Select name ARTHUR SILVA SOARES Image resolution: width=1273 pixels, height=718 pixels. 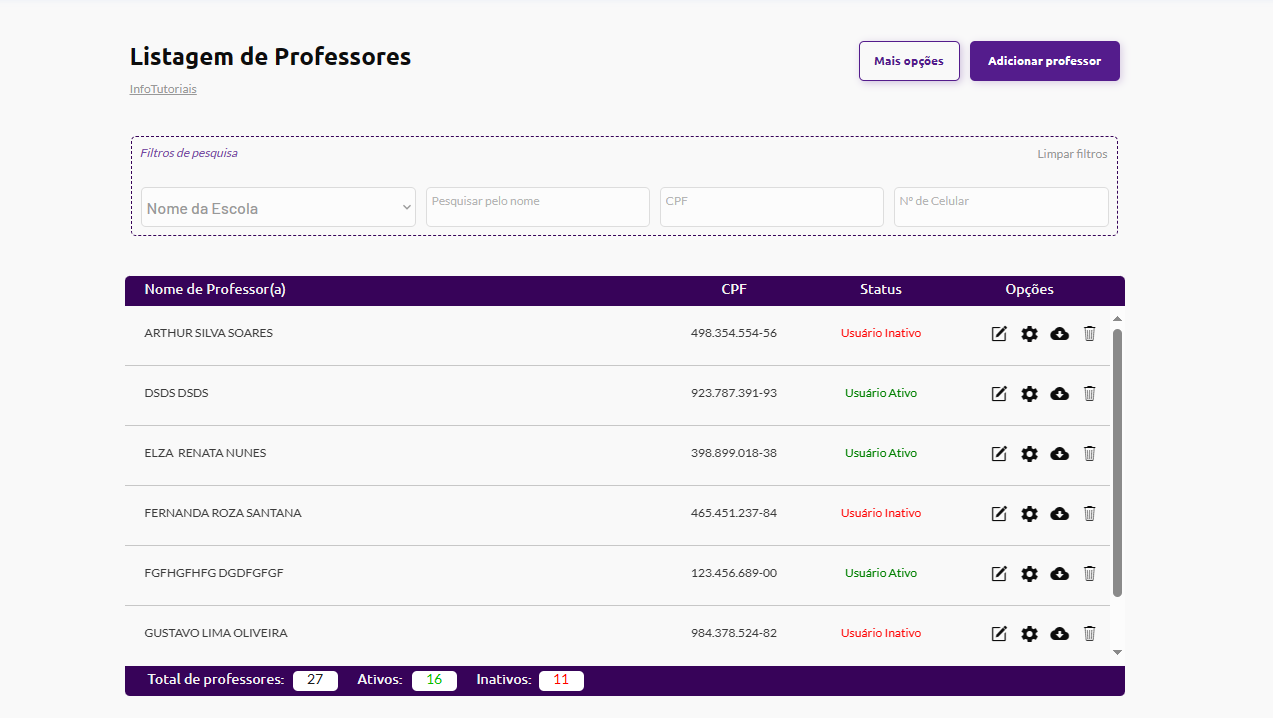[x=208, y=333]
